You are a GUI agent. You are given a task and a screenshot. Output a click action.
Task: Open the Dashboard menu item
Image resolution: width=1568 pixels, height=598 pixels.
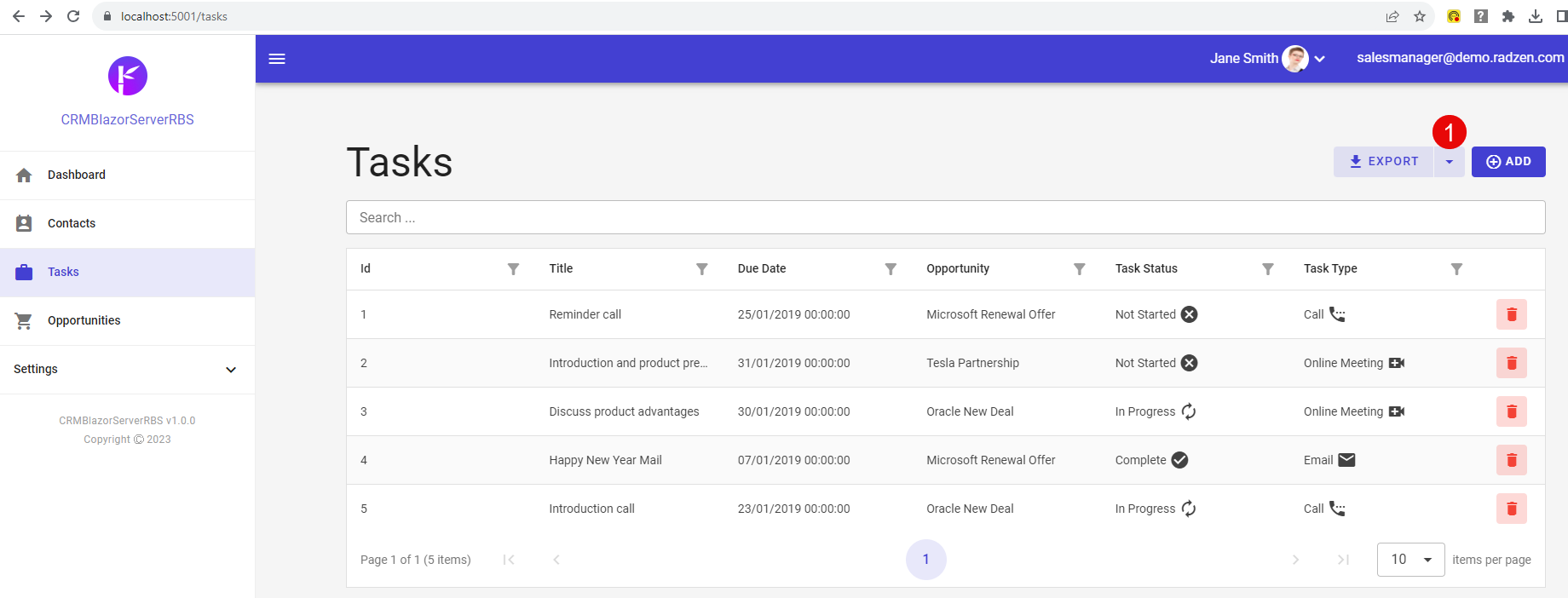[127, 175]
